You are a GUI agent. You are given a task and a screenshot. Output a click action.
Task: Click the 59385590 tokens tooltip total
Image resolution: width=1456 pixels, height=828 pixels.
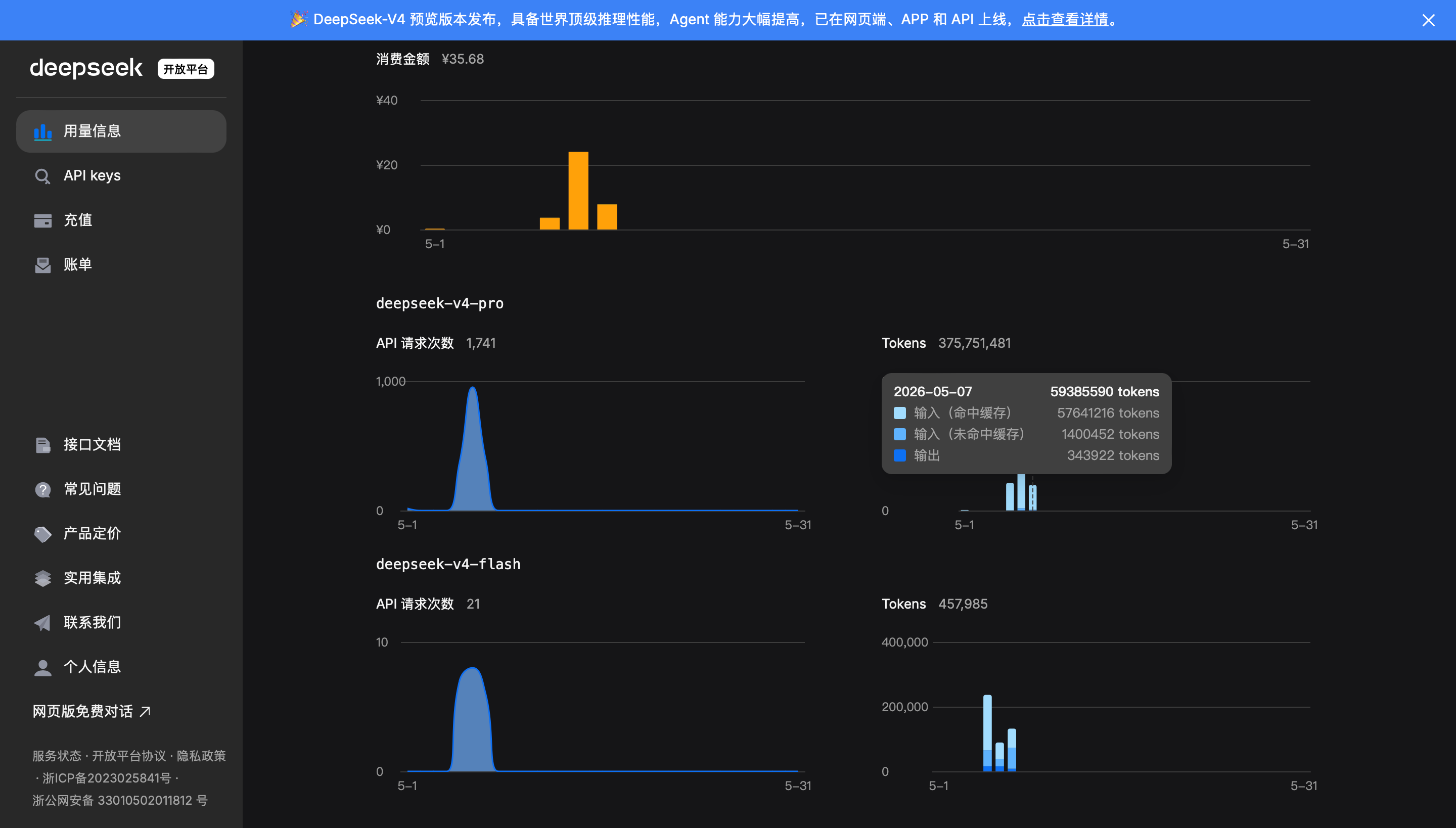tap(1105, 392)
